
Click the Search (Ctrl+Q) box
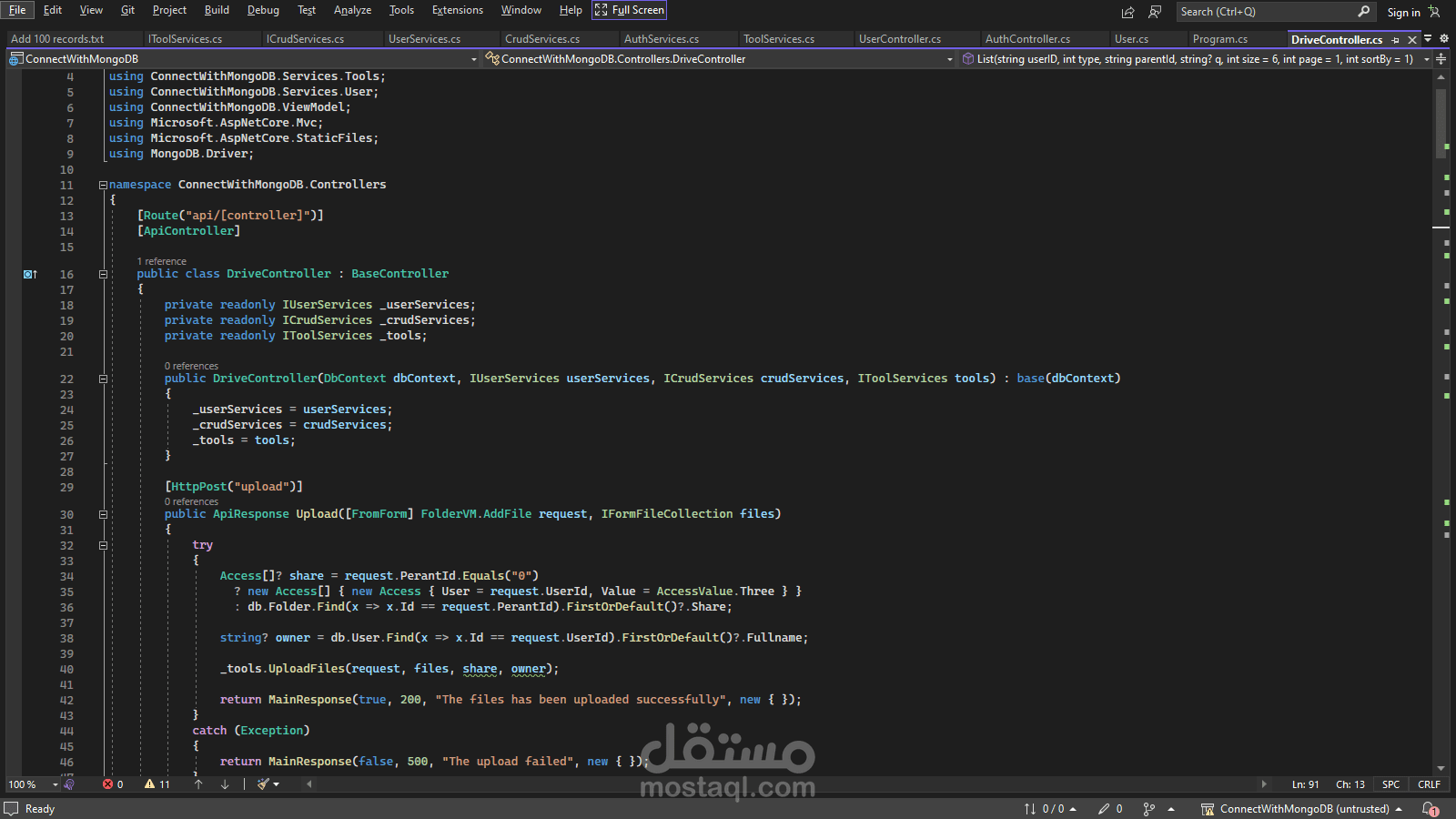pos(1275,12)
